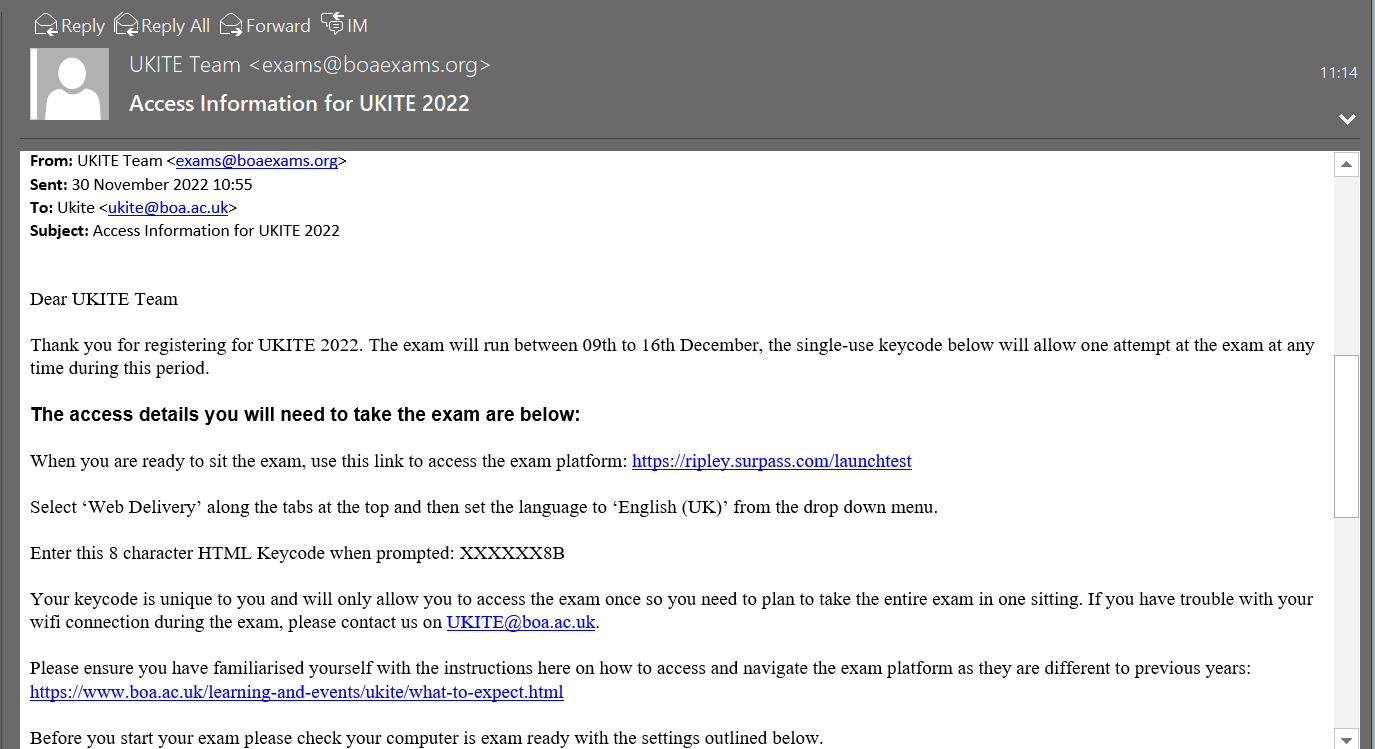This screenshot has height=749, width=1375.
Task: Click the 'Select 'Web Delivery' along the tabs' sentence
Action: (484, 507)
